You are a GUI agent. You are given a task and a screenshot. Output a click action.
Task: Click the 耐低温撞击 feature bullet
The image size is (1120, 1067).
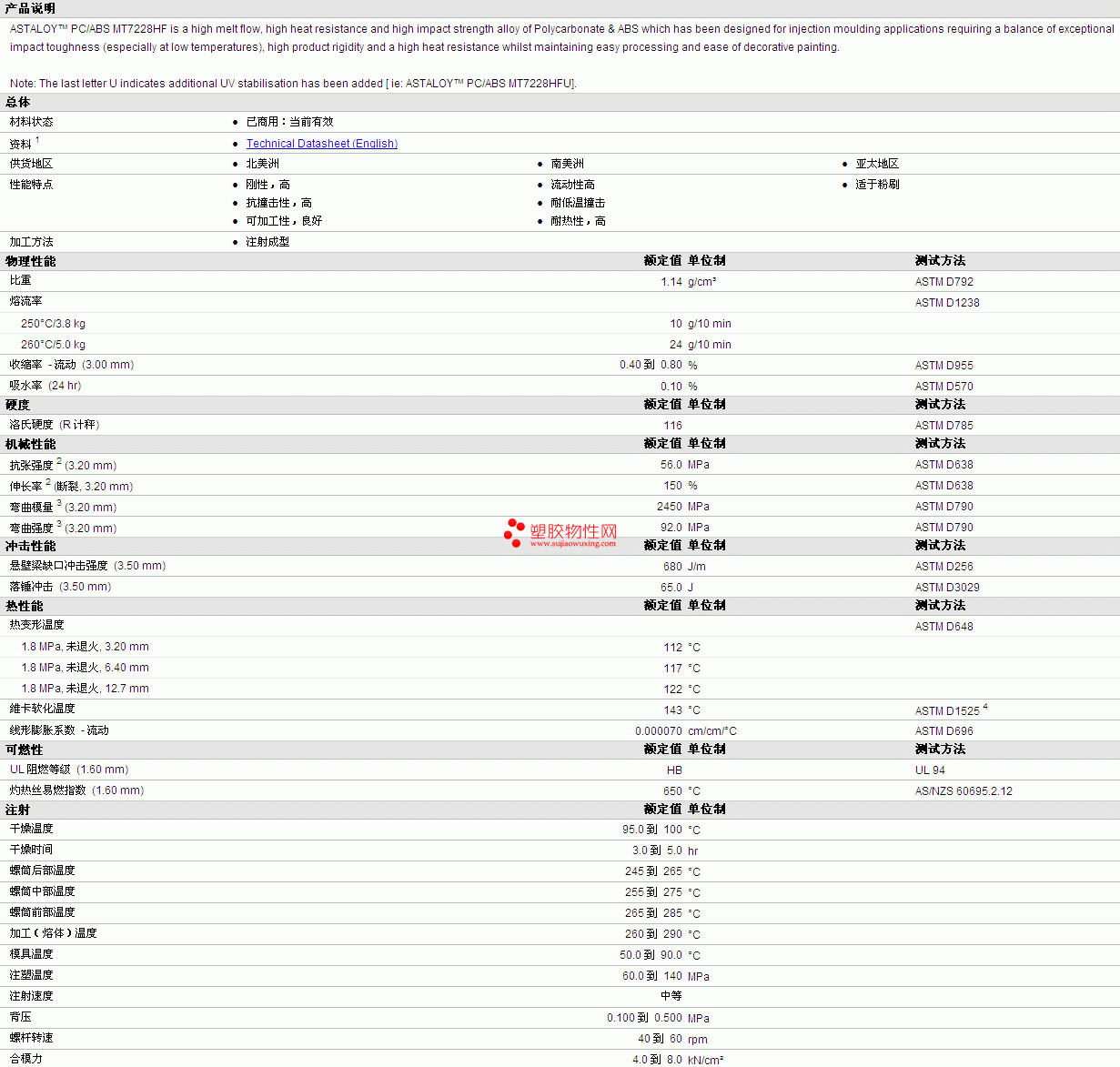[x=578, y=203]
